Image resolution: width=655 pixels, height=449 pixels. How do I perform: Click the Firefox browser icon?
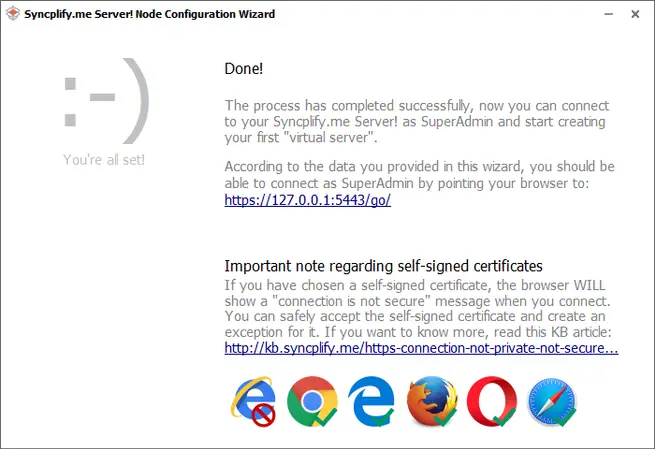point(431,400)
